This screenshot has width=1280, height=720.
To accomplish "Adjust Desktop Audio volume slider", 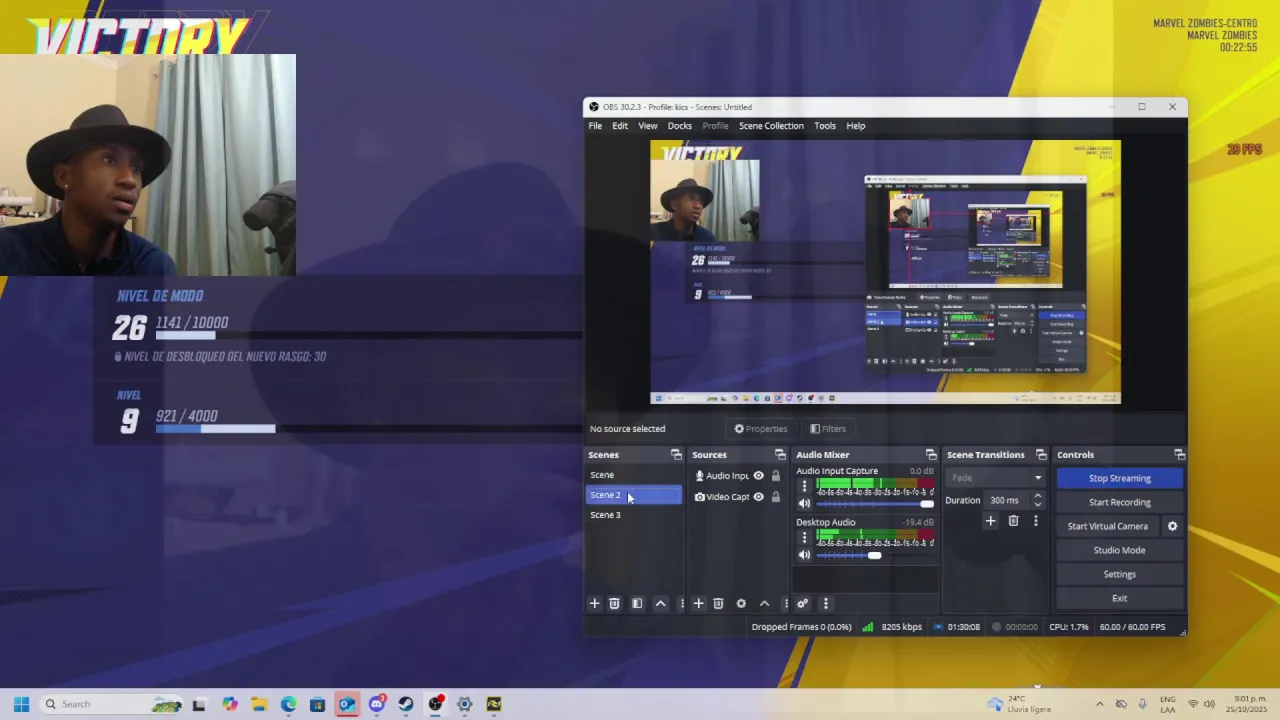I will pos(875,555).
